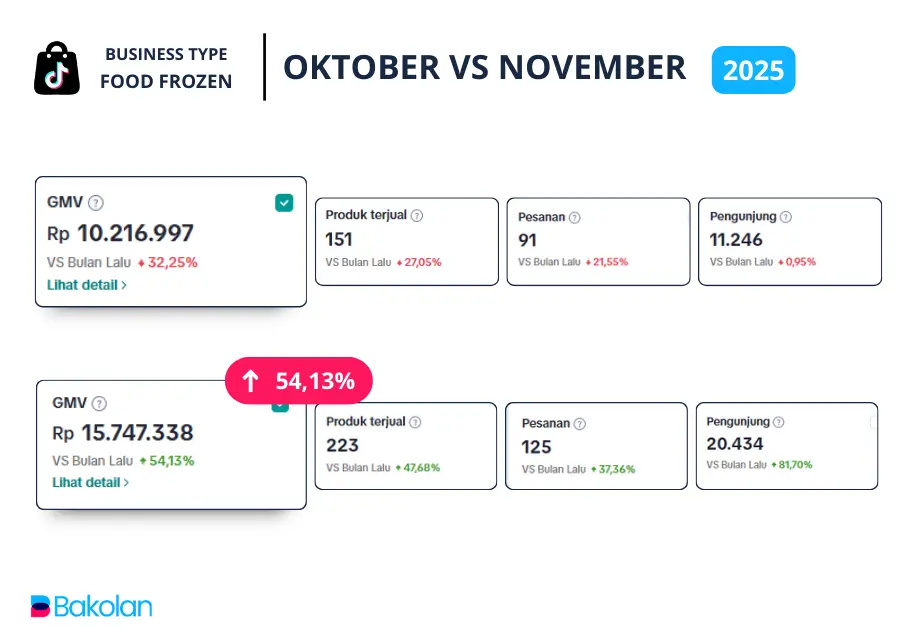Expand Lihat detail chevron under Rp 15.747.338

[126, 483]
